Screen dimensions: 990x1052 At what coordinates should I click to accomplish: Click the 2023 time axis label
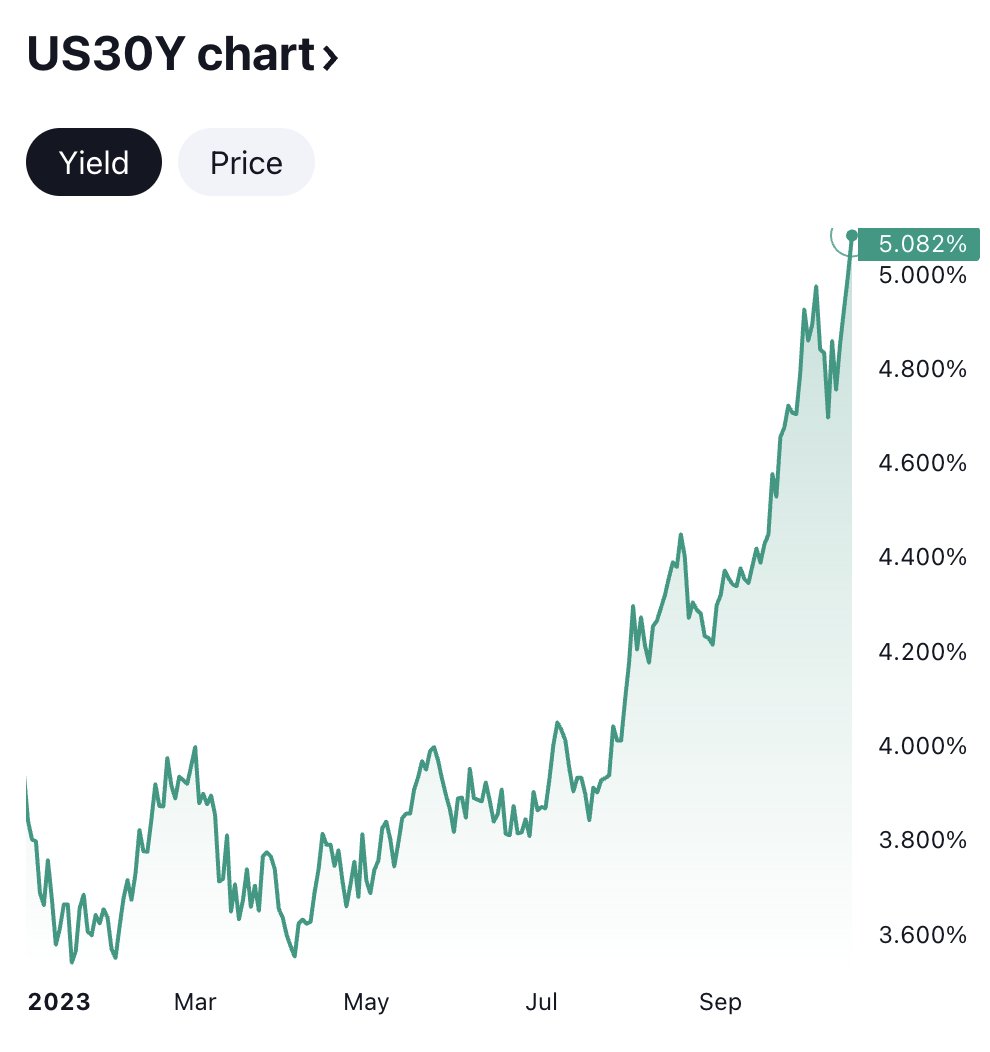[59, 1001]
